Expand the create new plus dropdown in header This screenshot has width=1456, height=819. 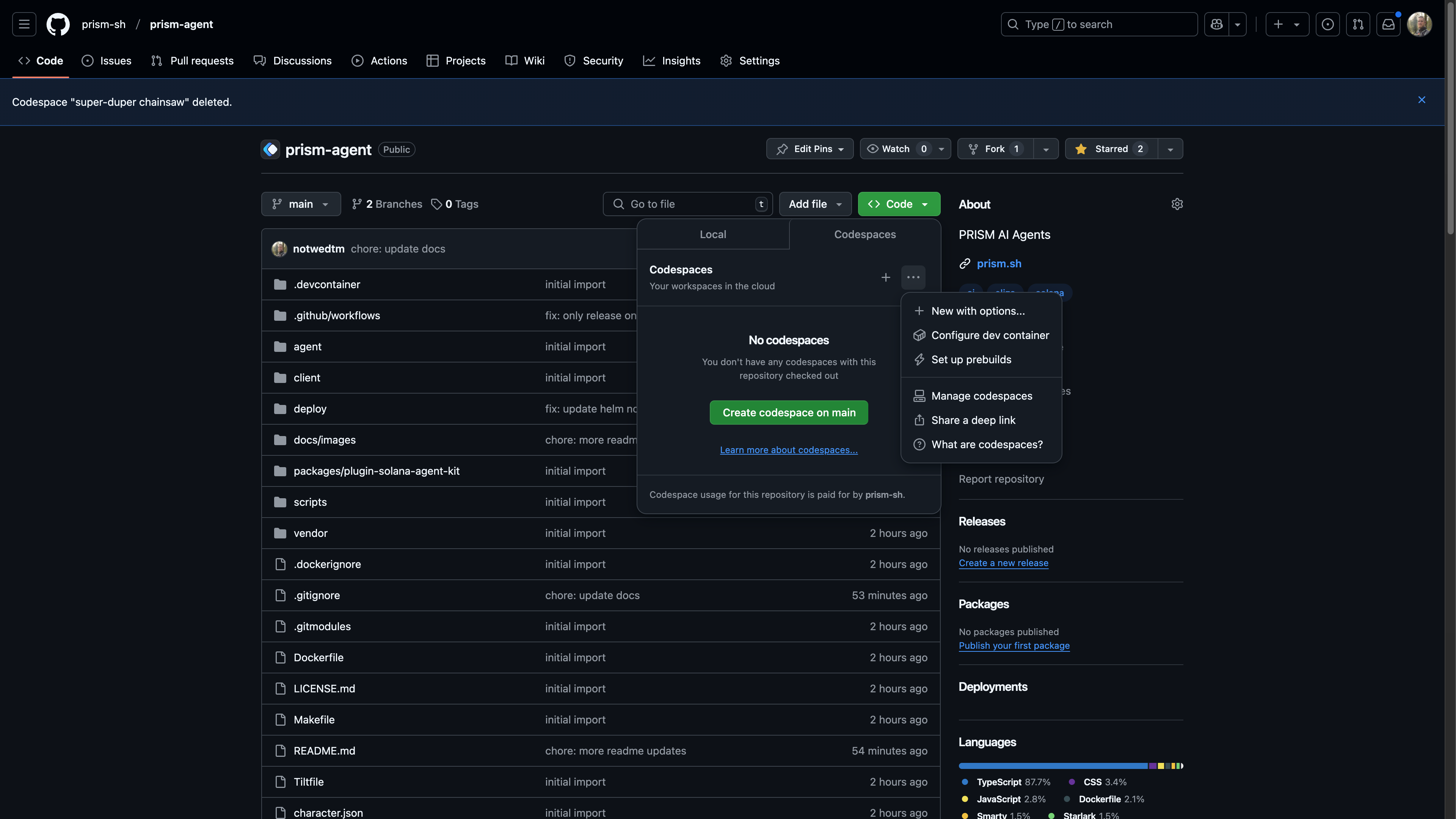click(1287, 24)
